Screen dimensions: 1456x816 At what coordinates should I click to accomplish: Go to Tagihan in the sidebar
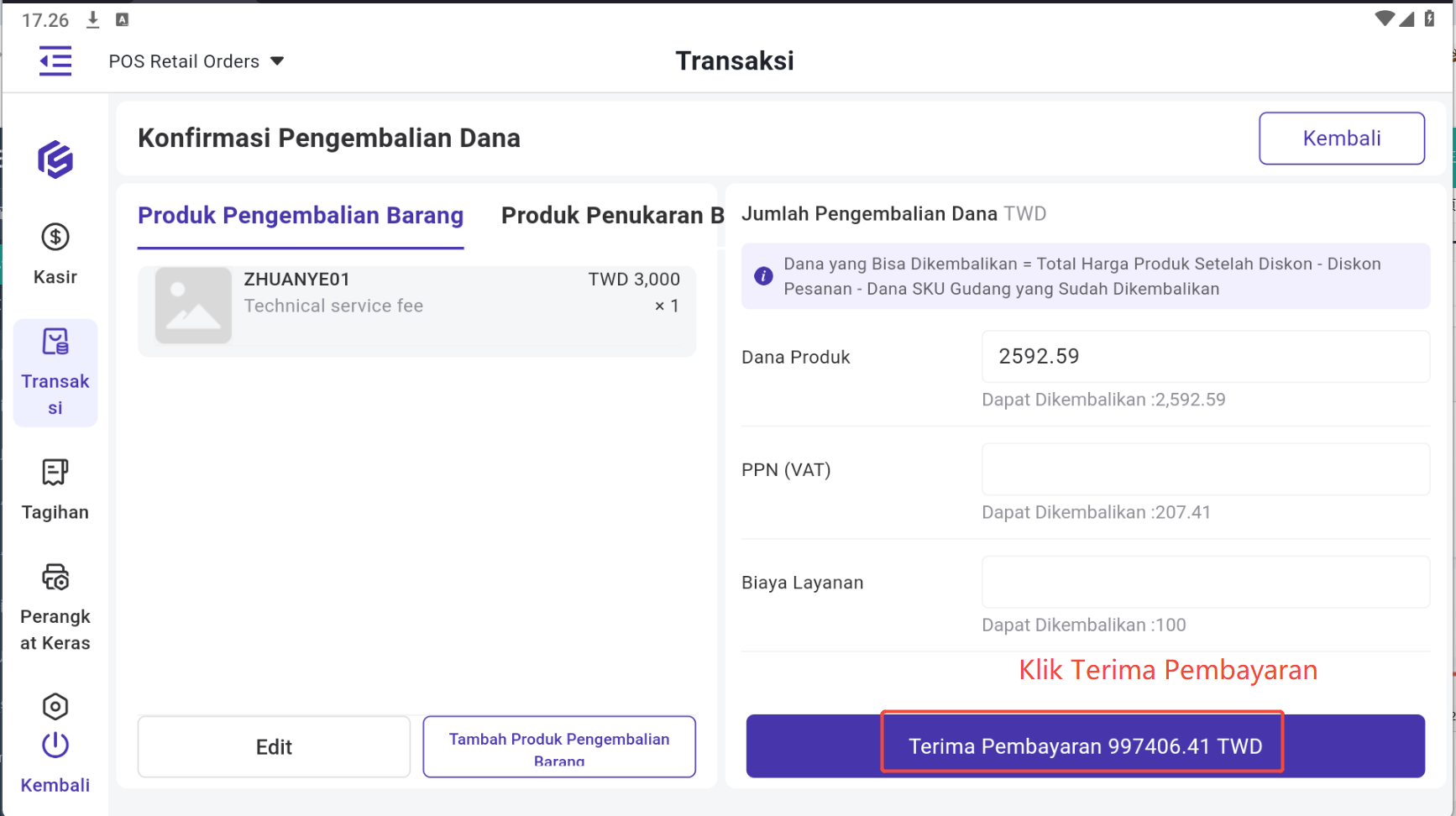point(55,490)
